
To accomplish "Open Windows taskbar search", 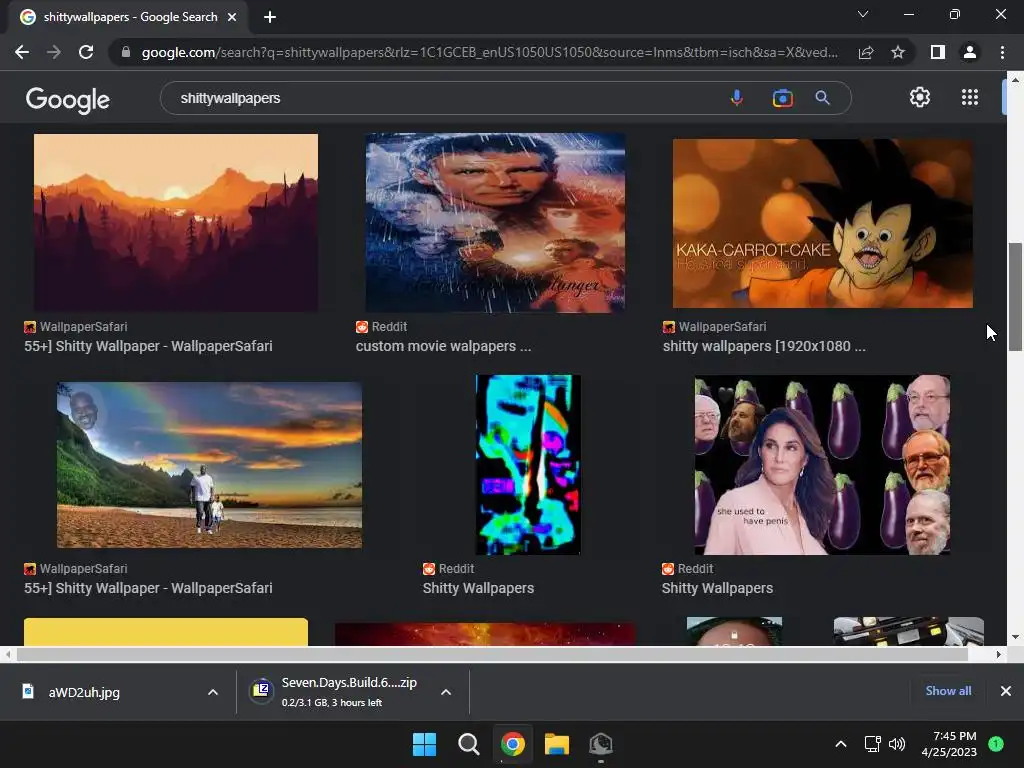I will pos(468,744).
